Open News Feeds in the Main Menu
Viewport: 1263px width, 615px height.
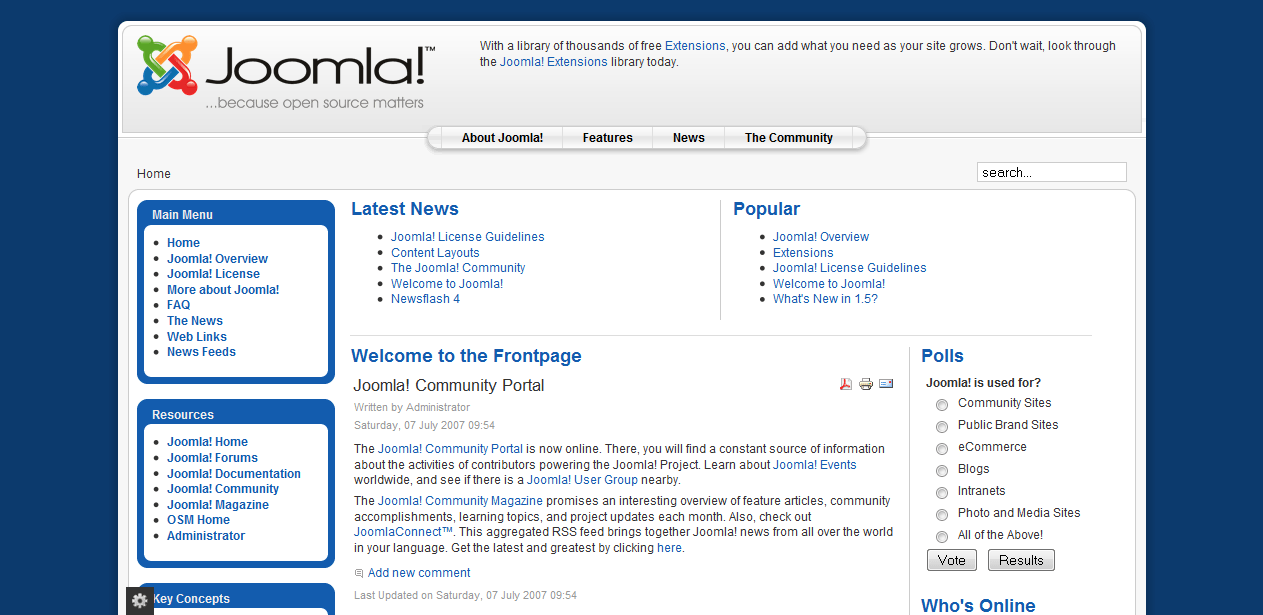[x=201, y=352]
